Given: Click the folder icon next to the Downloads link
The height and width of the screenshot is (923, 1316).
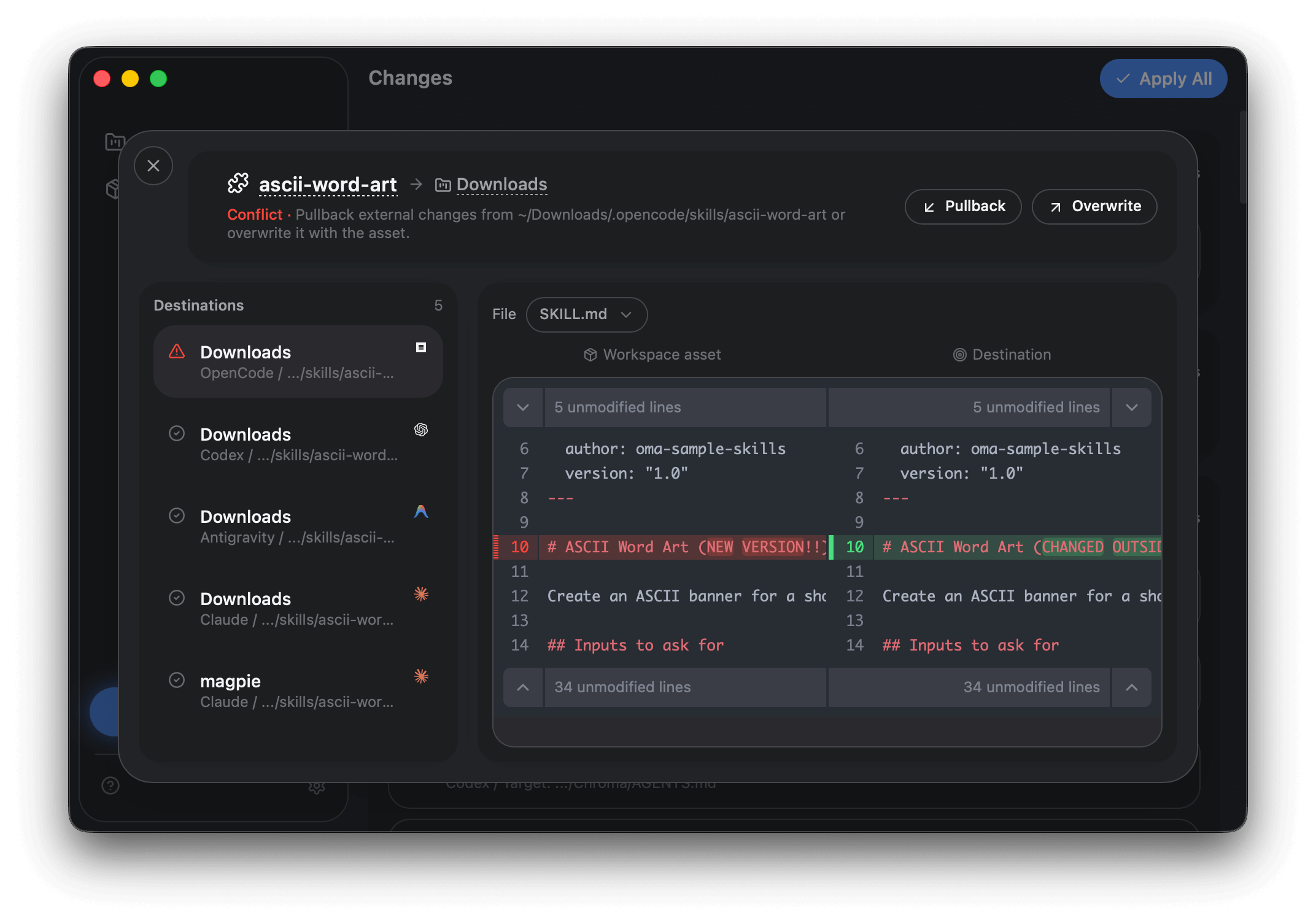Looking at the screenshot, I should point(443,184).
